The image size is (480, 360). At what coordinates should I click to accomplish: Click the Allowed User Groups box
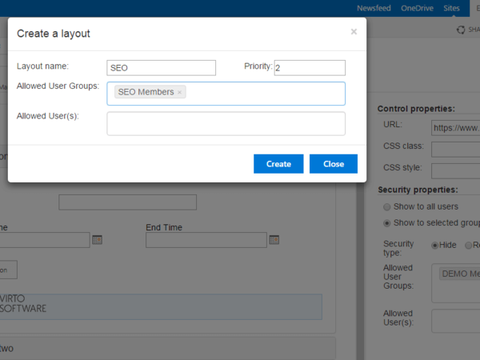226,94
